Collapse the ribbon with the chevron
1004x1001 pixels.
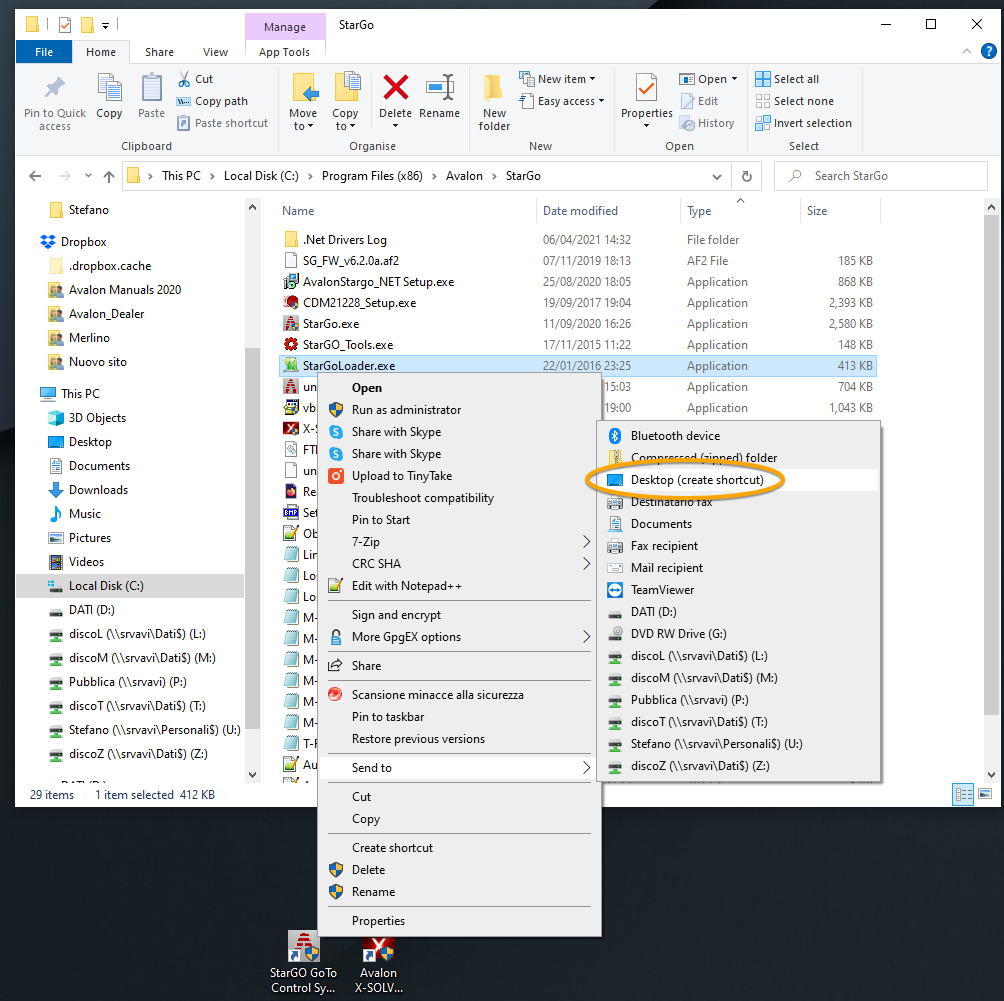coord(967,51)
